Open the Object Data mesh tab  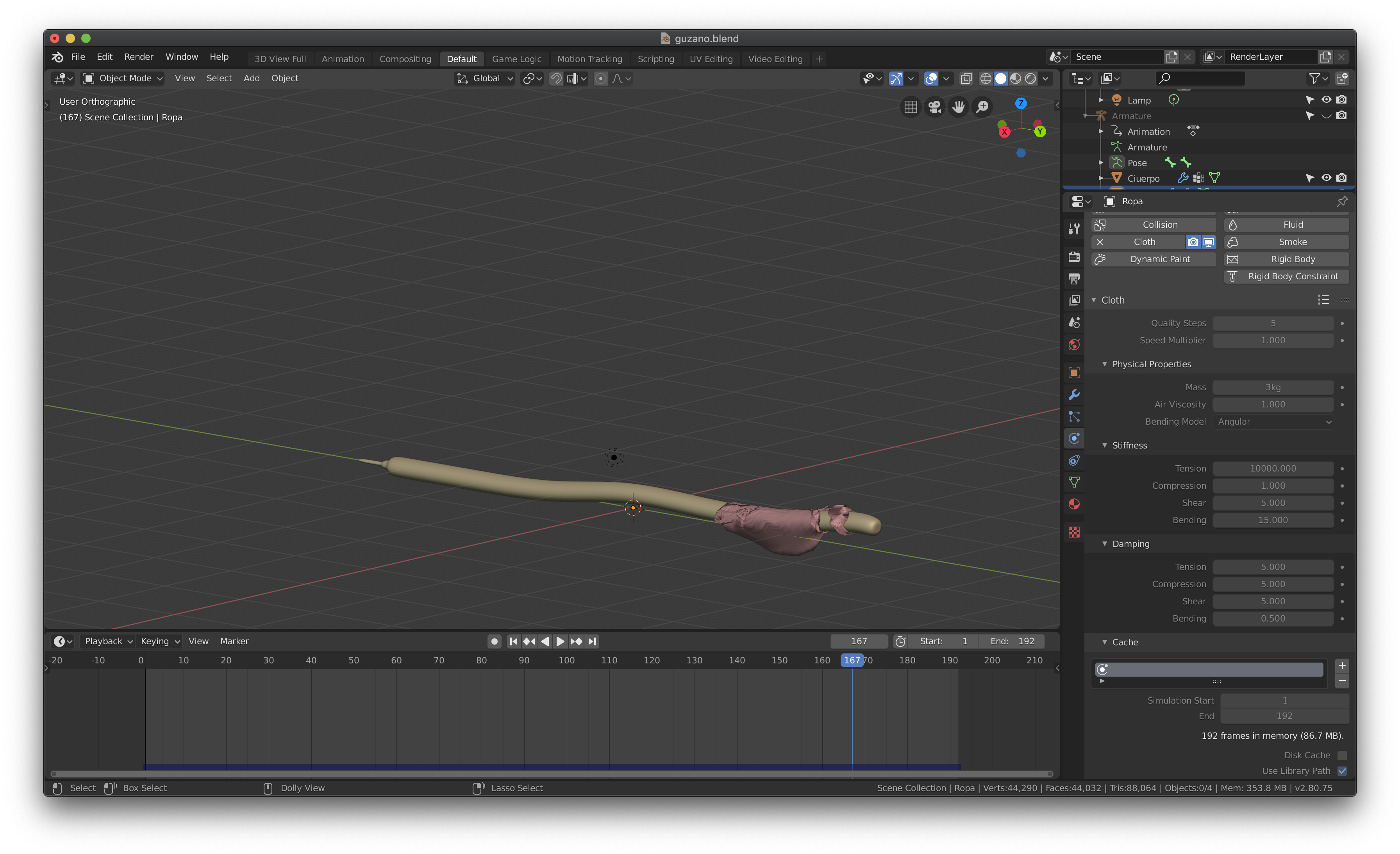coord(1074,482)
